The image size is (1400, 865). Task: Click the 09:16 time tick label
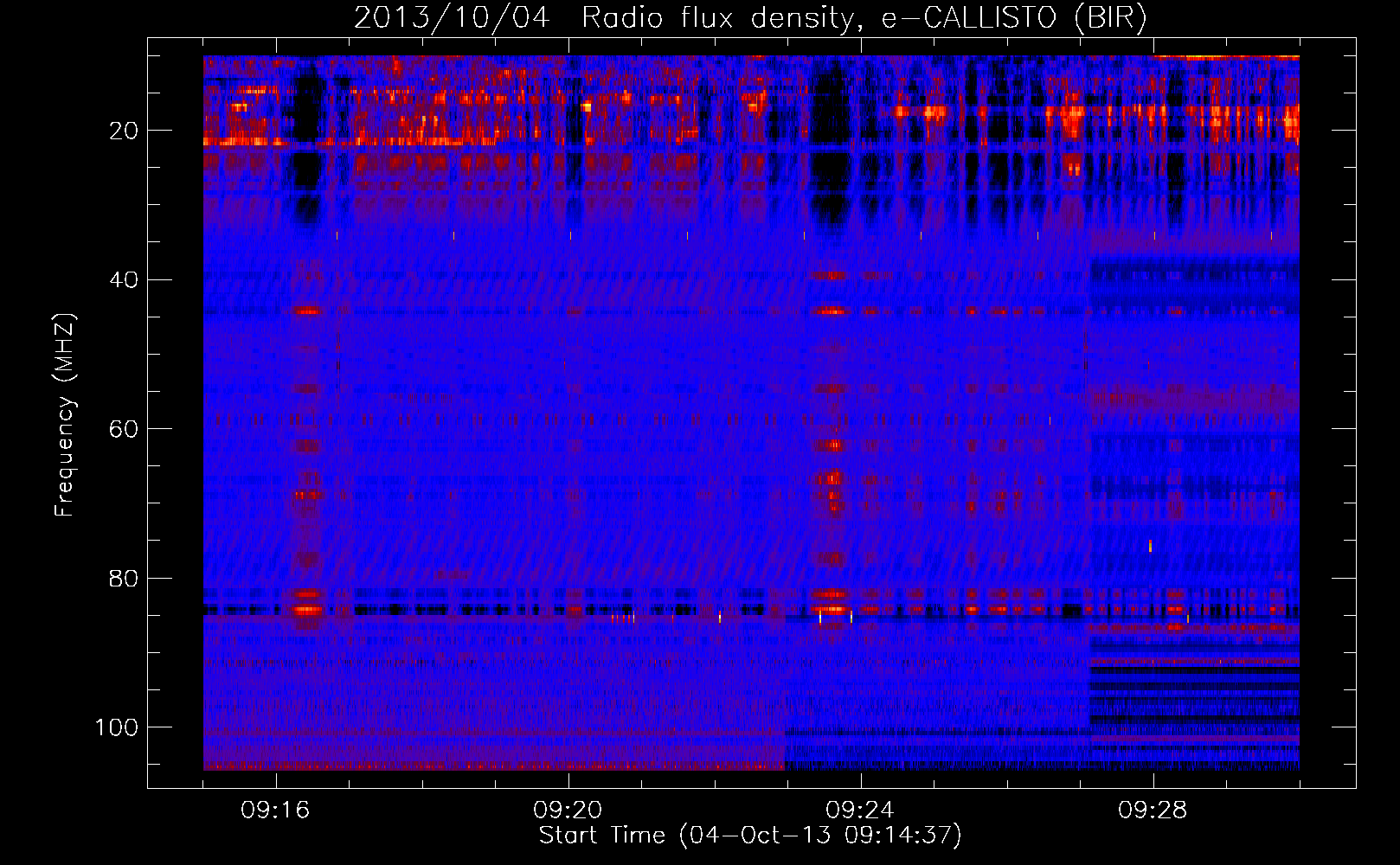pos(275,811)
